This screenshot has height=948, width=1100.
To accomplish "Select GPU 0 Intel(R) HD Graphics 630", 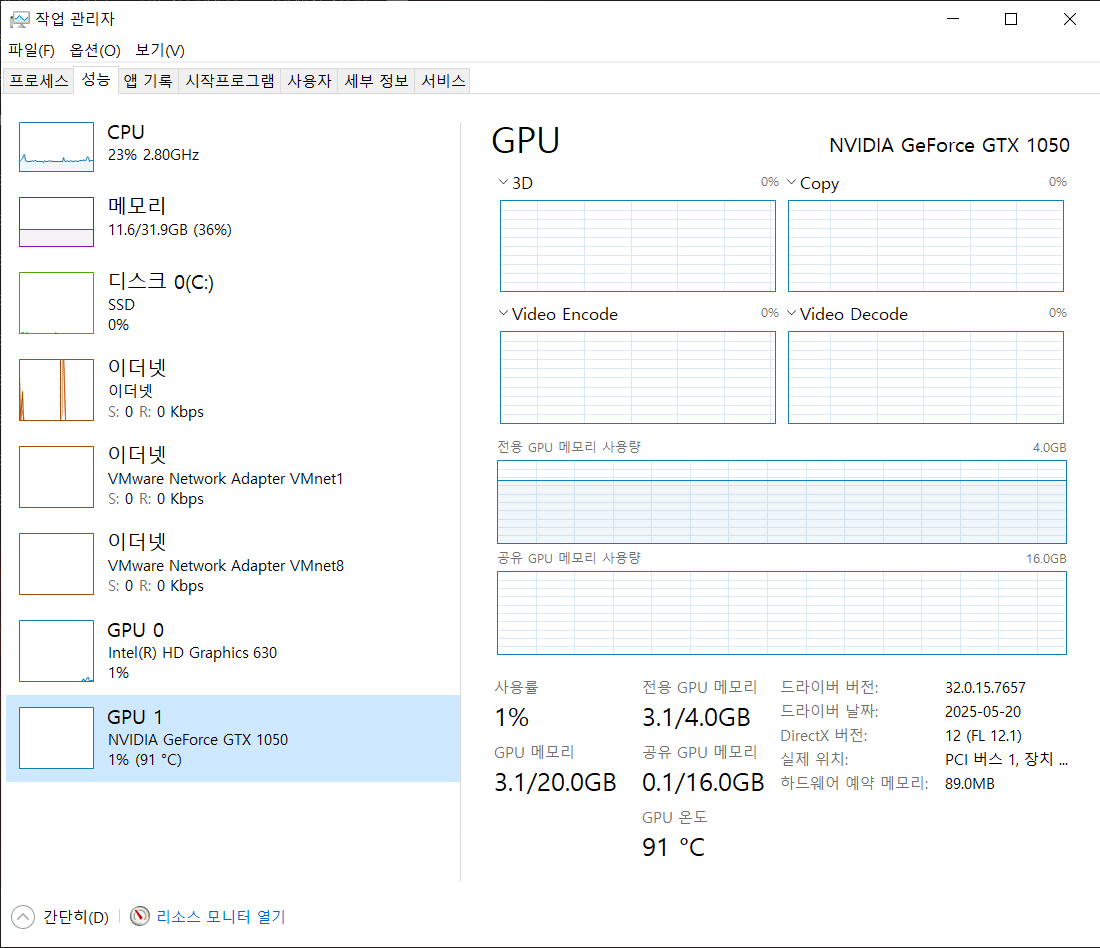I will pyautogui.click(x=233, y=650).
